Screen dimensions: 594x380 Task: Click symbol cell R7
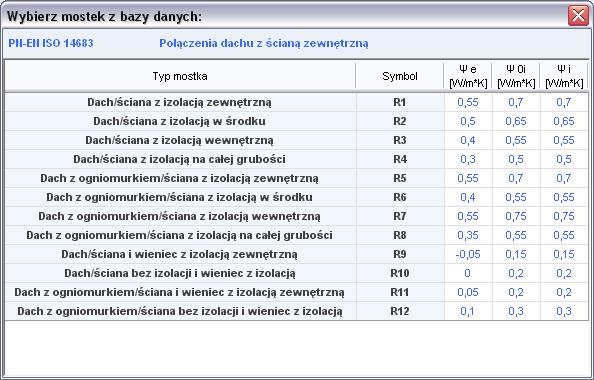400,216
